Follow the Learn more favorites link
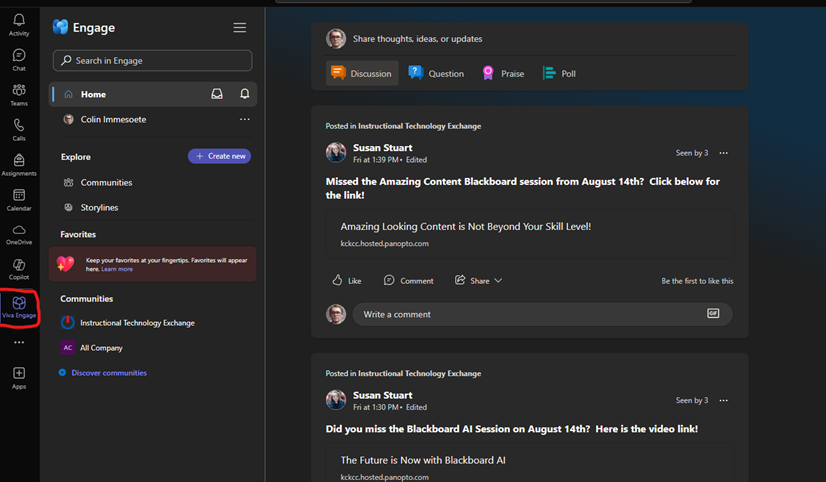 pos(117,269)
